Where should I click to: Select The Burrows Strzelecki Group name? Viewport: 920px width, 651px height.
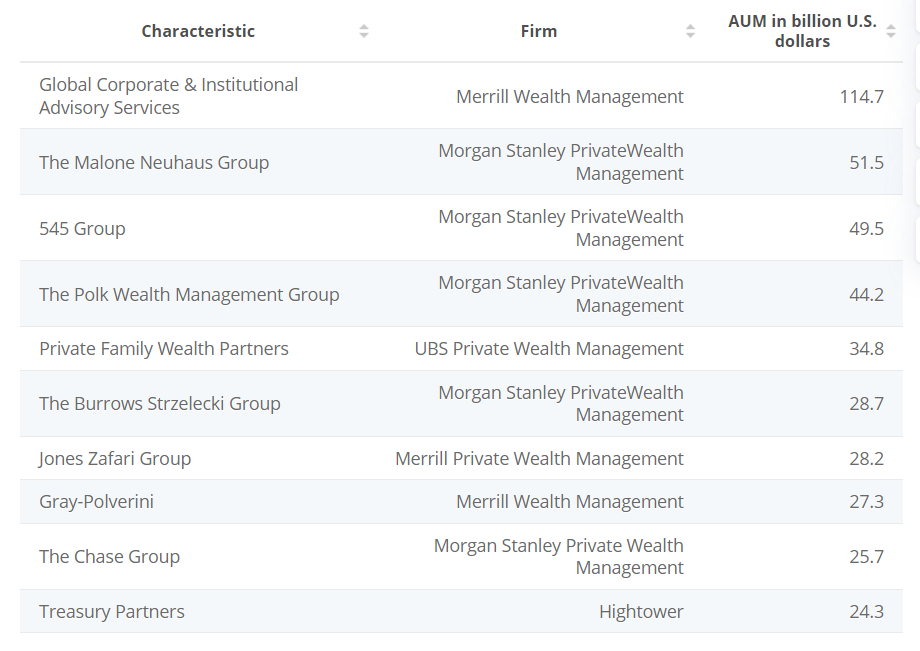pos(160,403)
